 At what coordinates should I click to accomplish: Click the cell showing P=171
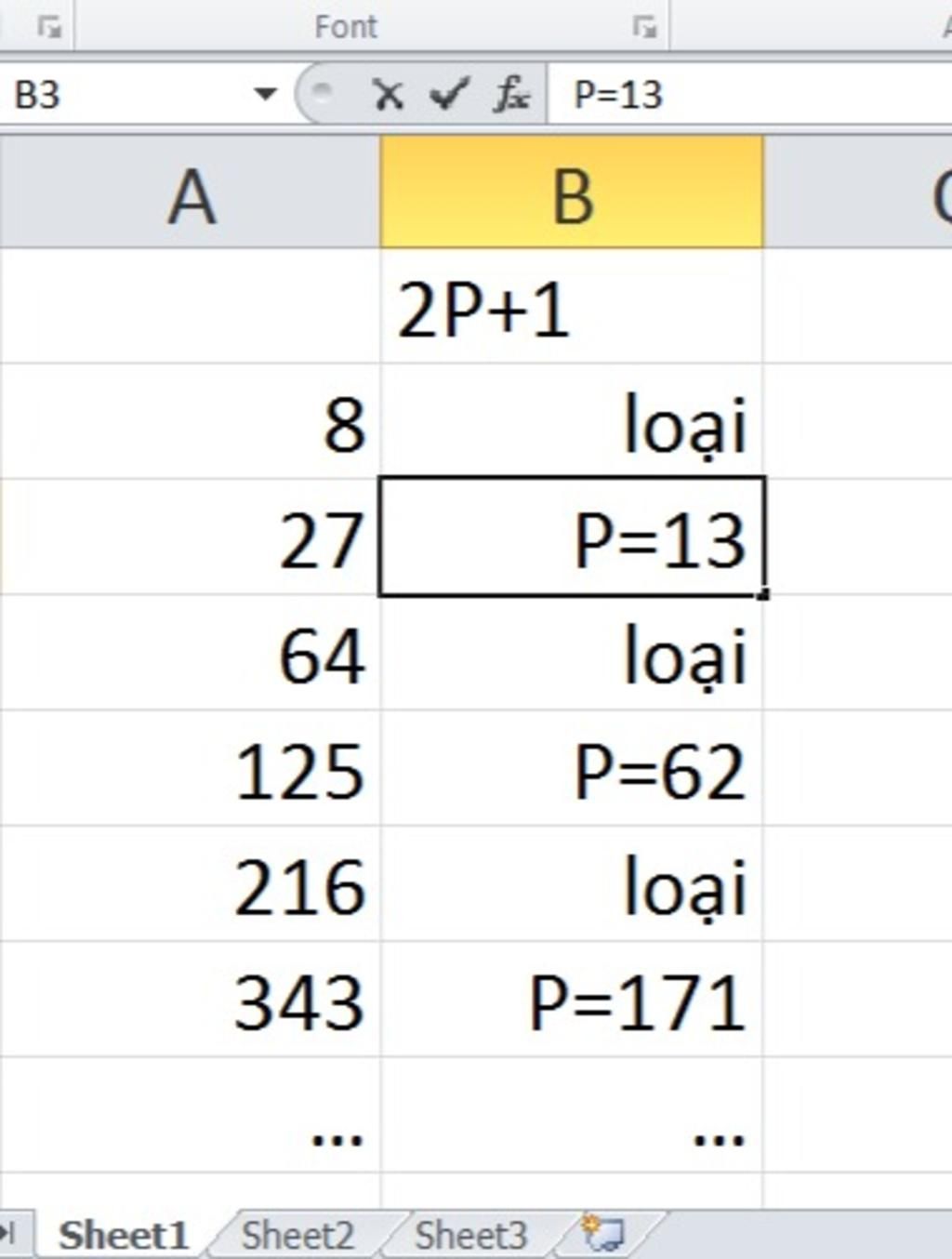pyautogui.click(x=572, y=1002)
